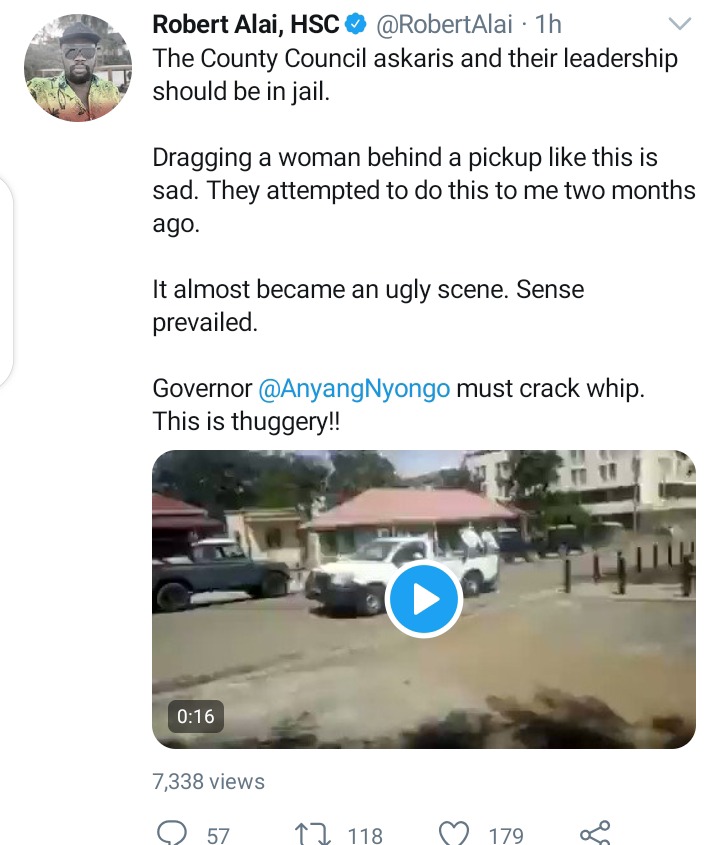Open the 1h timestamp link
Viewport: 720px width, 845px height.
[548, 24]
